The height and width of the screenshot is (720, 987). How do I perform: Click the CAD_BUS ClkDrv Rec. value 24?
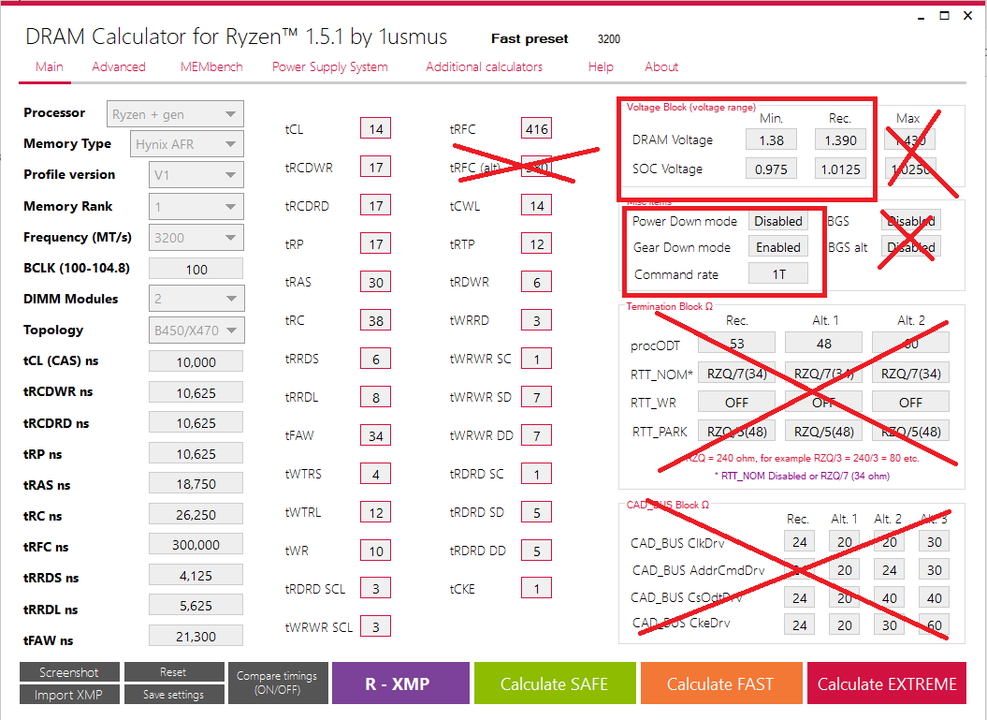799,542
